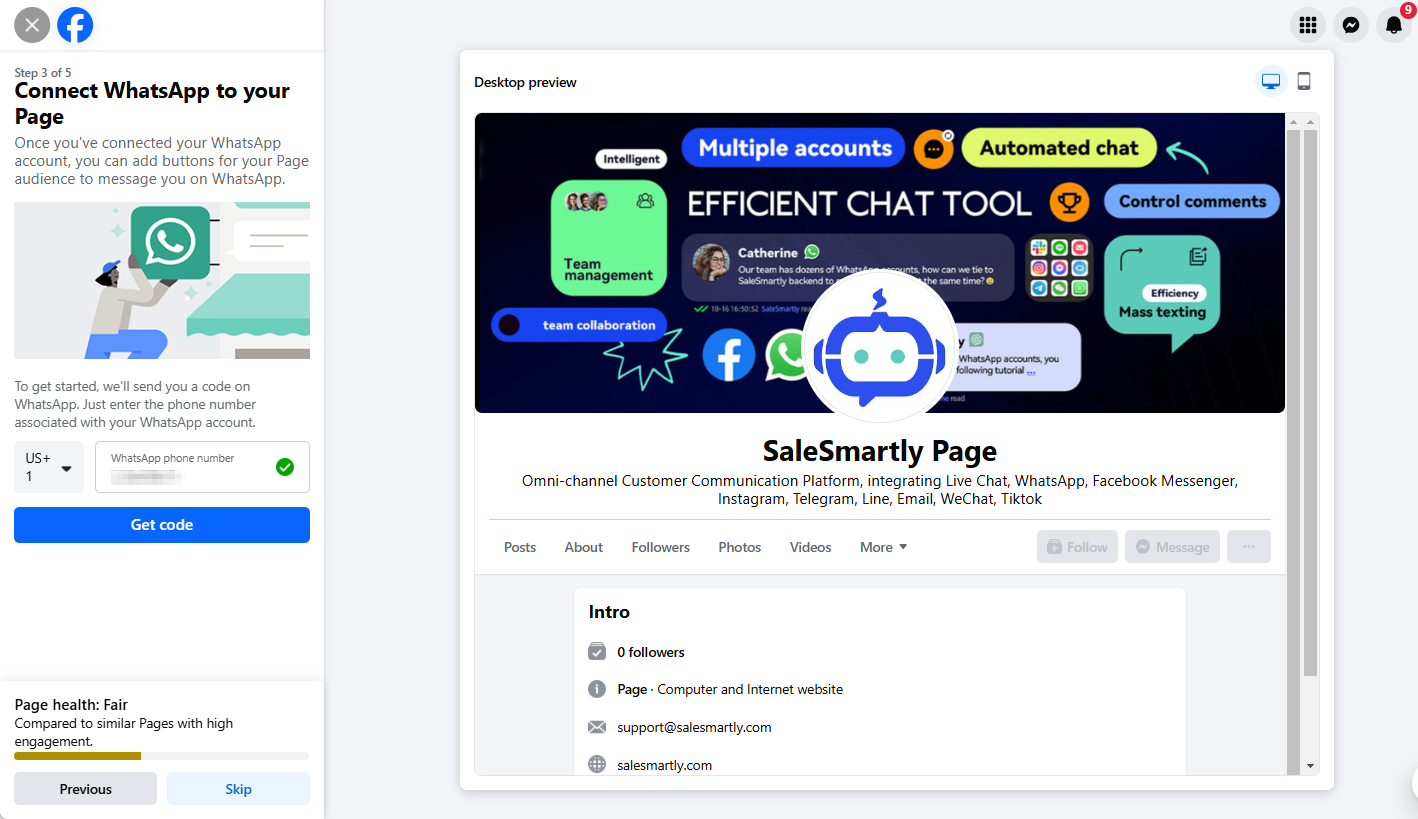Image resolution: width=1418 pixels, height=819 pixels.
Task: Skip the WhatsApp connection step
Action: (238, 789)
